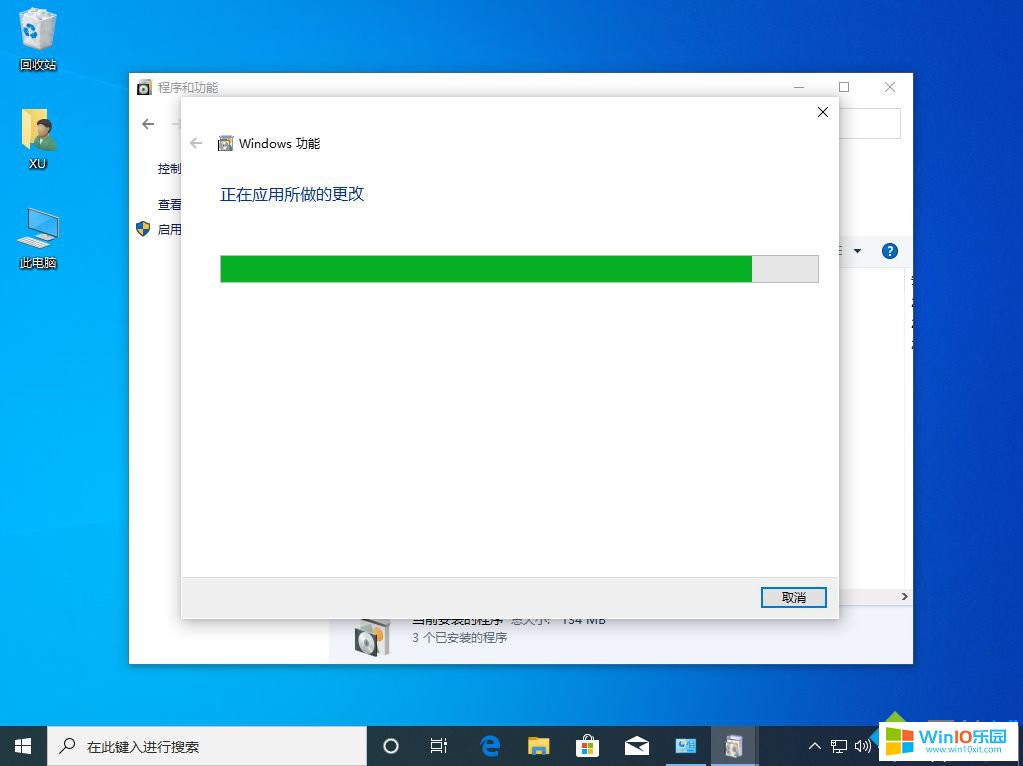The image size is (1023, 766).
Task: Open Microsoft Edge from the taskbar
Action: click(489, 746)
